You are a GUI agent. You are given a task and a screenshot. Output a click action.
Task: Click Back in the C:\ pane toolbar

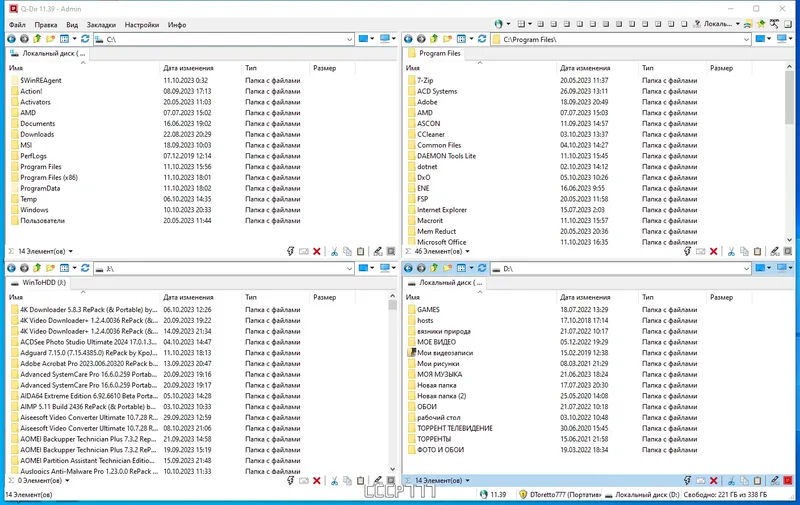[11, 39]
